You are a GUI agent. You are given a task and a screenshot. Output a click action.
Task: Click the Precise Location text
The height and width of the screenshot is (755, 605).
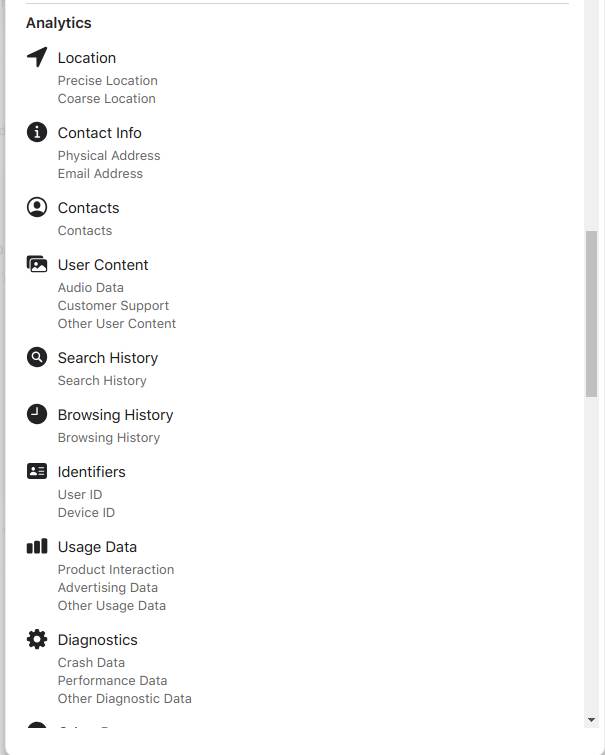[x=107, y=81]
